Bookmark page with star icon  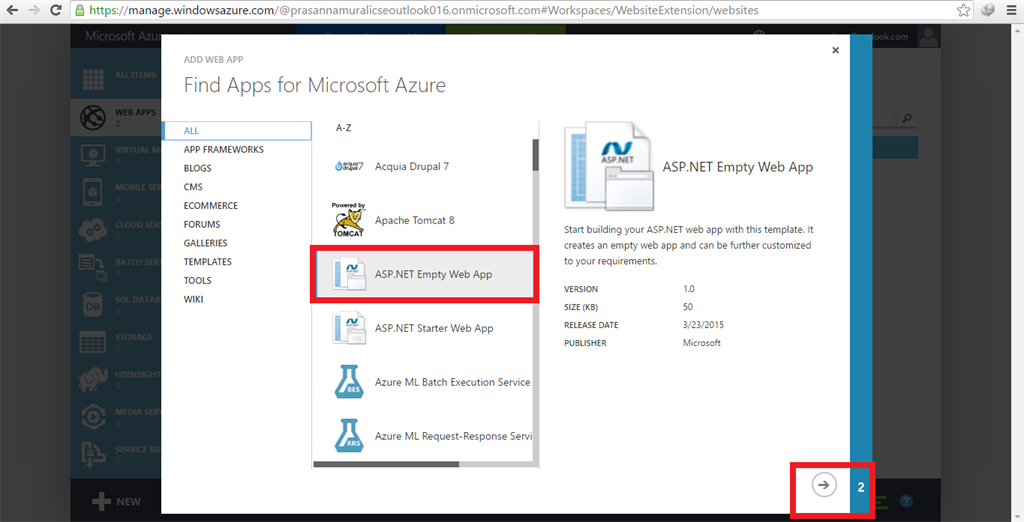coord(963,10)
